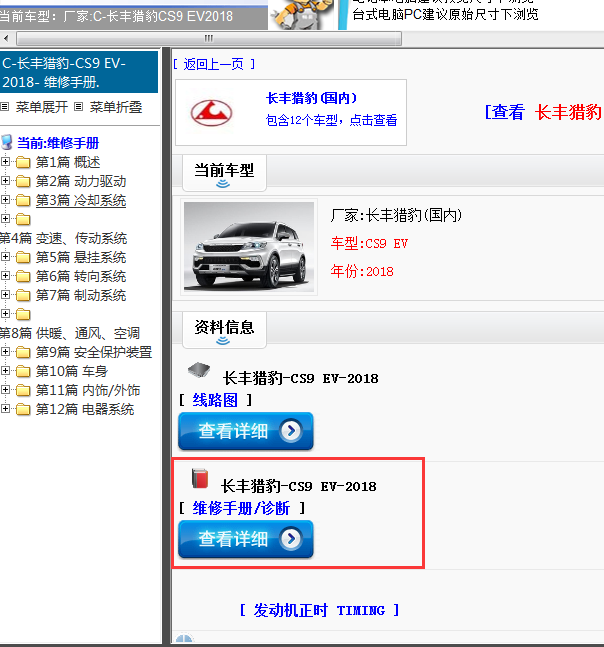Expand the 第5篇 悬挂系统 tree node

pos(5,257)
